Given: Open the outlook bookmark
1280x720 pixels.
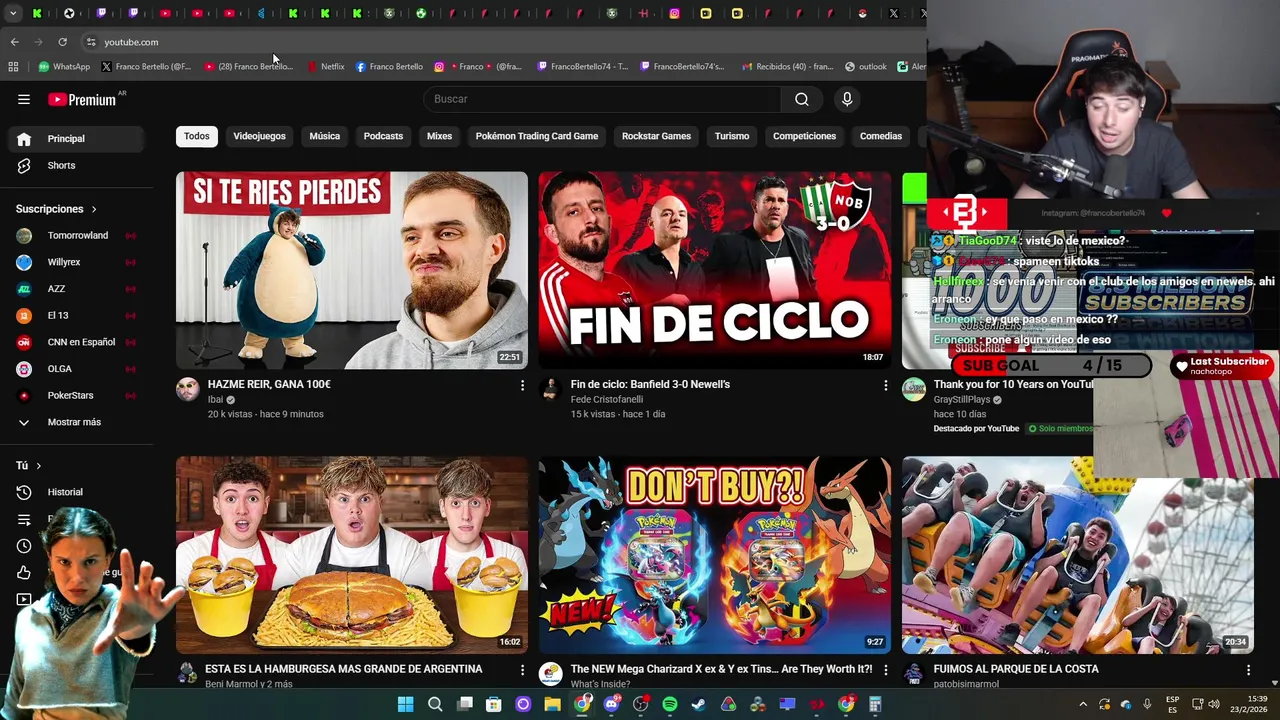Looking at the screenshot, I should point(866,67).
